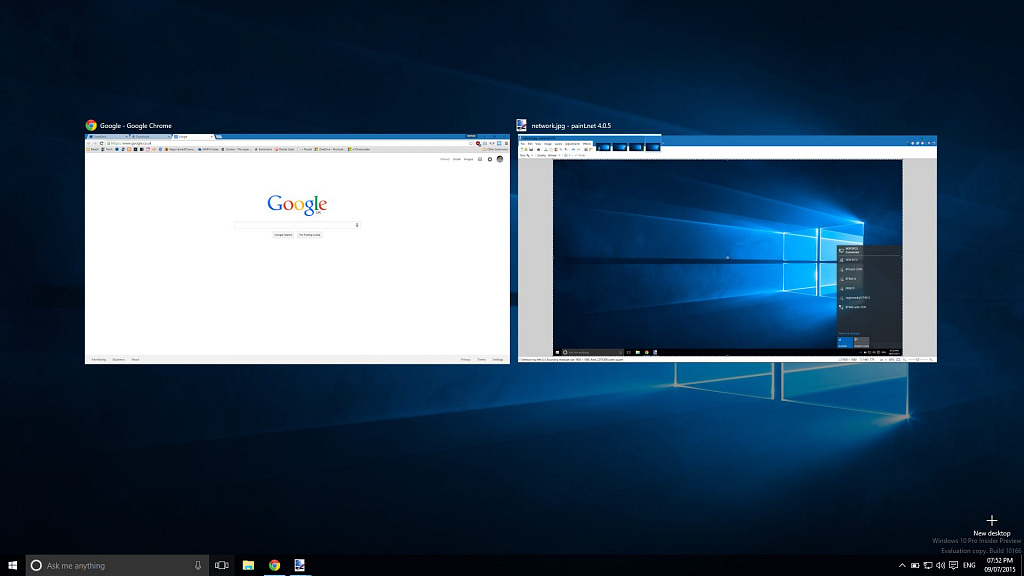Add a New desktop
1024x576 pixels.
991,525
